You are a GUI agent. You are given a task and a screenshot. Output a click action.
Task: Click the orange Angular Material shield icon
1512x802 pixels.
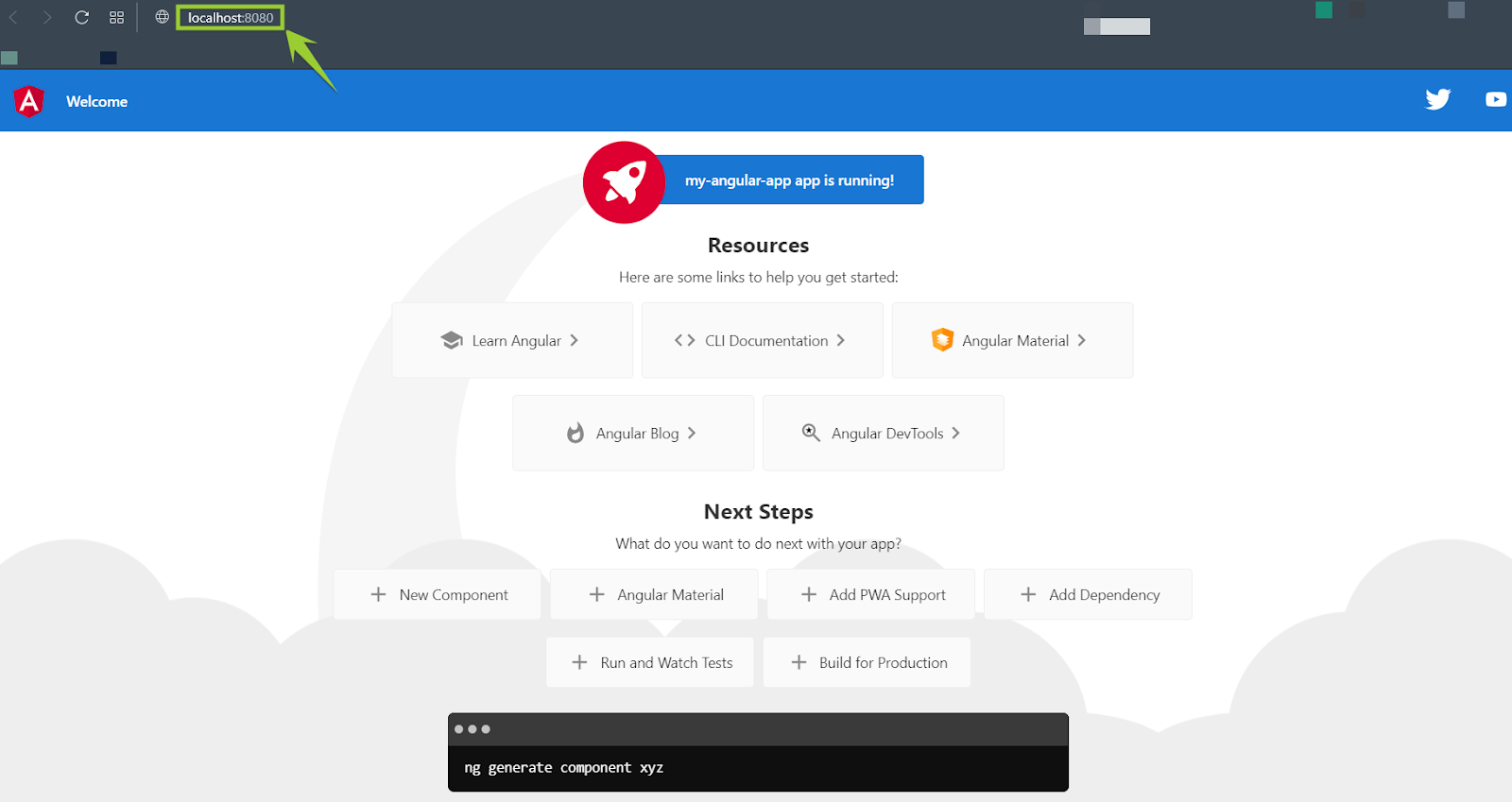[x=942, y=339]
